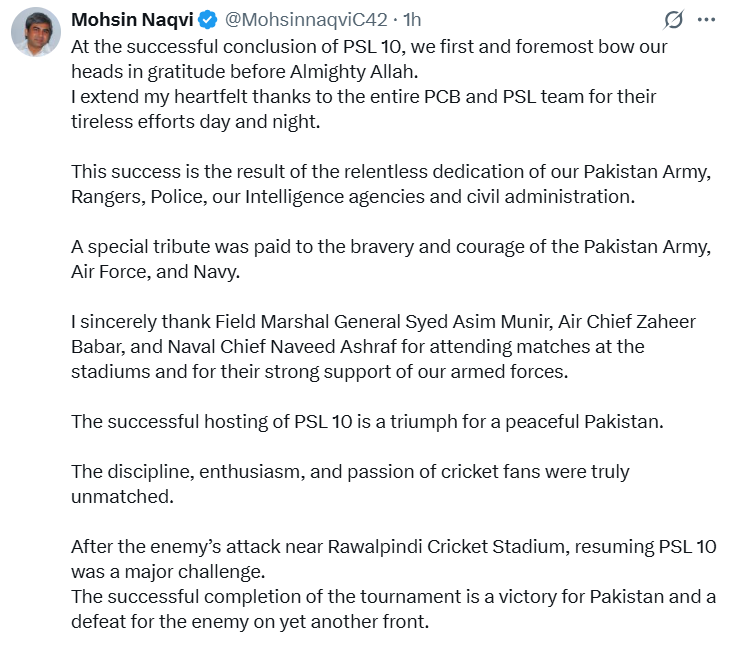The image size is (730, 651).
Task: Click the Mohsin Naqvi display name
Action: [132, 20]
